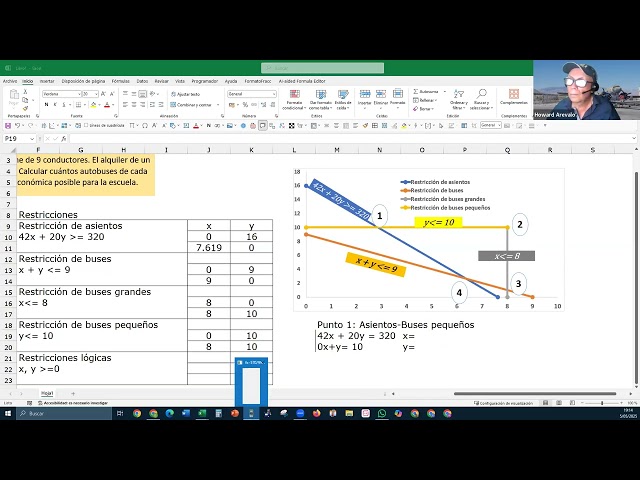Click the formula bar input
The height and width of the screenshot is (480, 640).
tap(351, 139)
